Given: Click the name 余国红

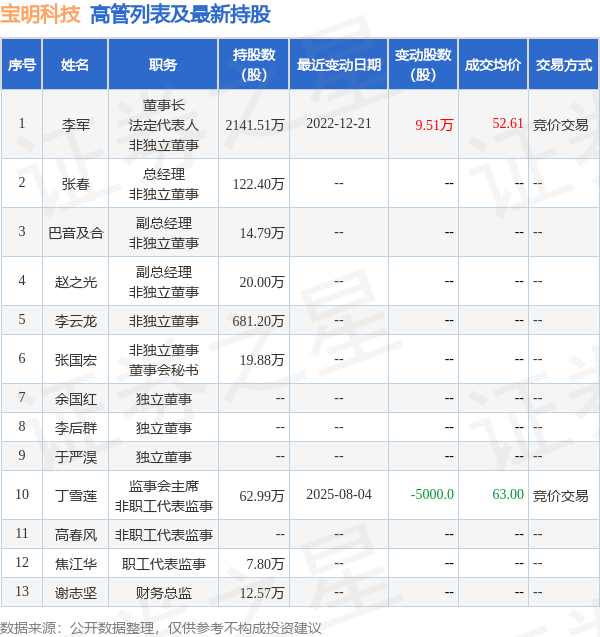Looking at the screenshot, I should click(x=76, y=399).
